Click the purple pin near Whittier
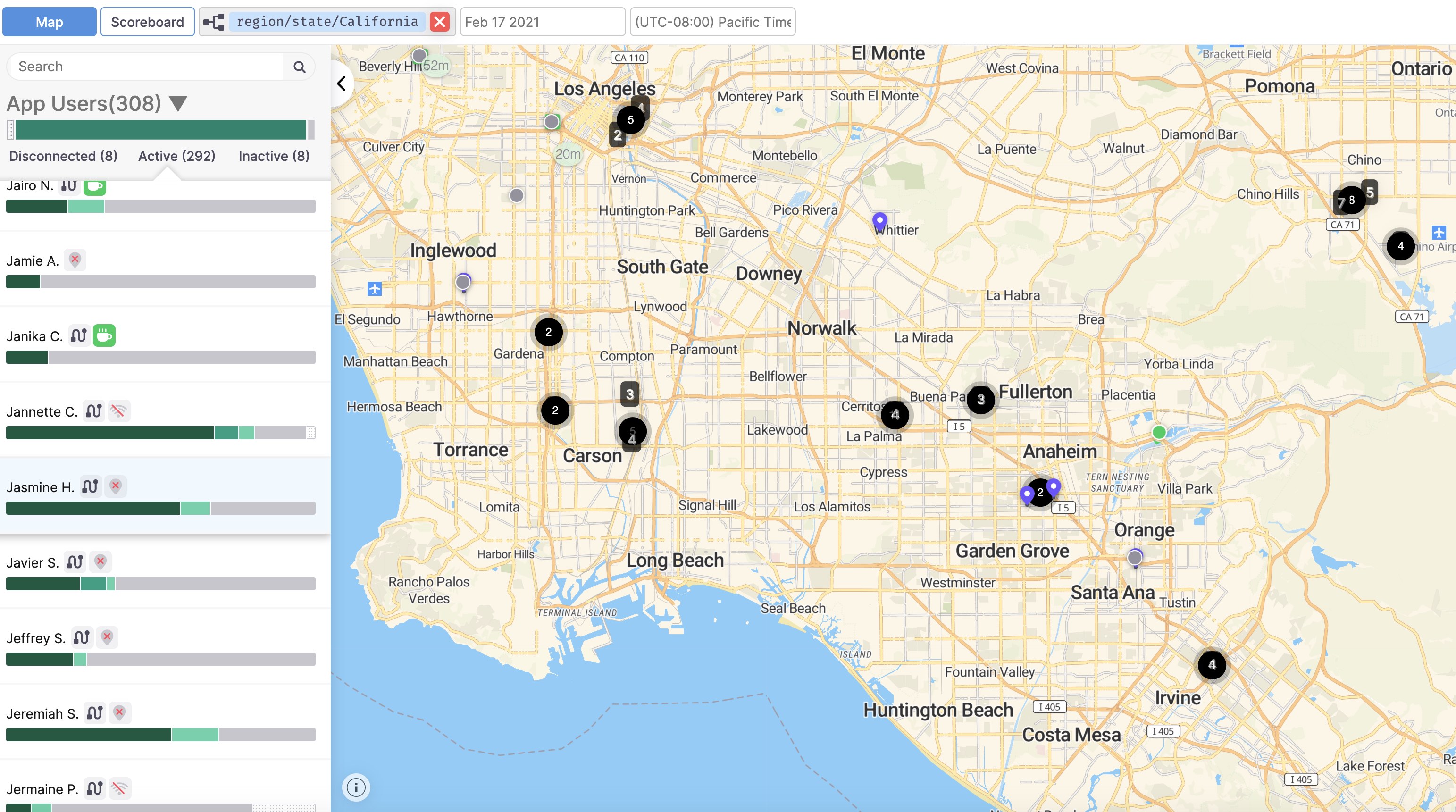Screen dimensions: 1456x812 (879, 221)
